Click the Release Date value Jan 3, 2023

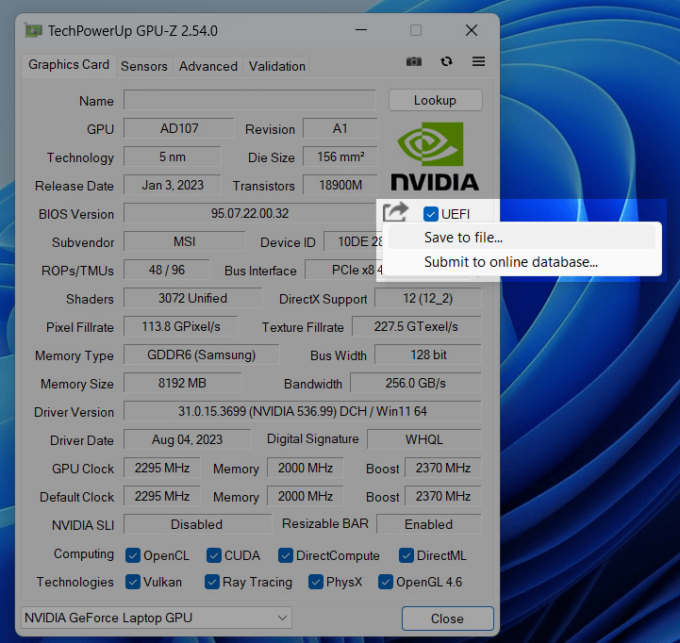[172, 185]
